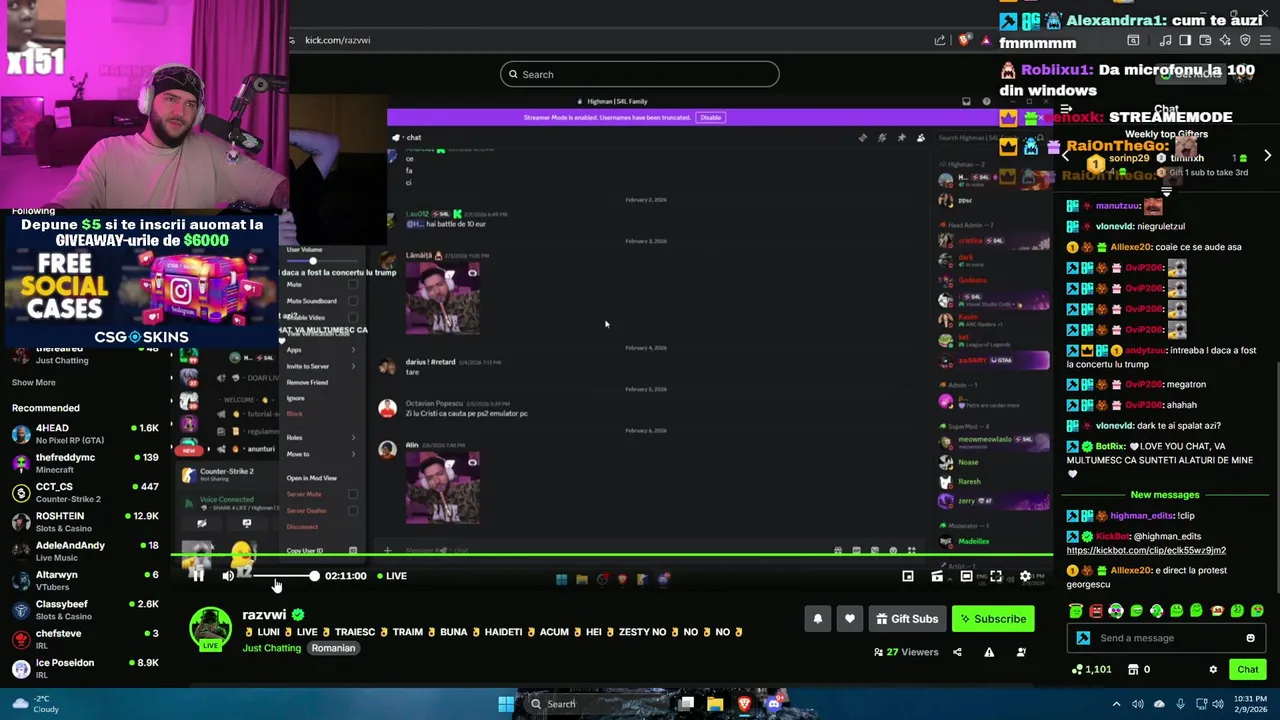The height and width of the screenshot is (720, 1280).
Task: Toggle theater mode in the player
Action: [x=966, y=576]
